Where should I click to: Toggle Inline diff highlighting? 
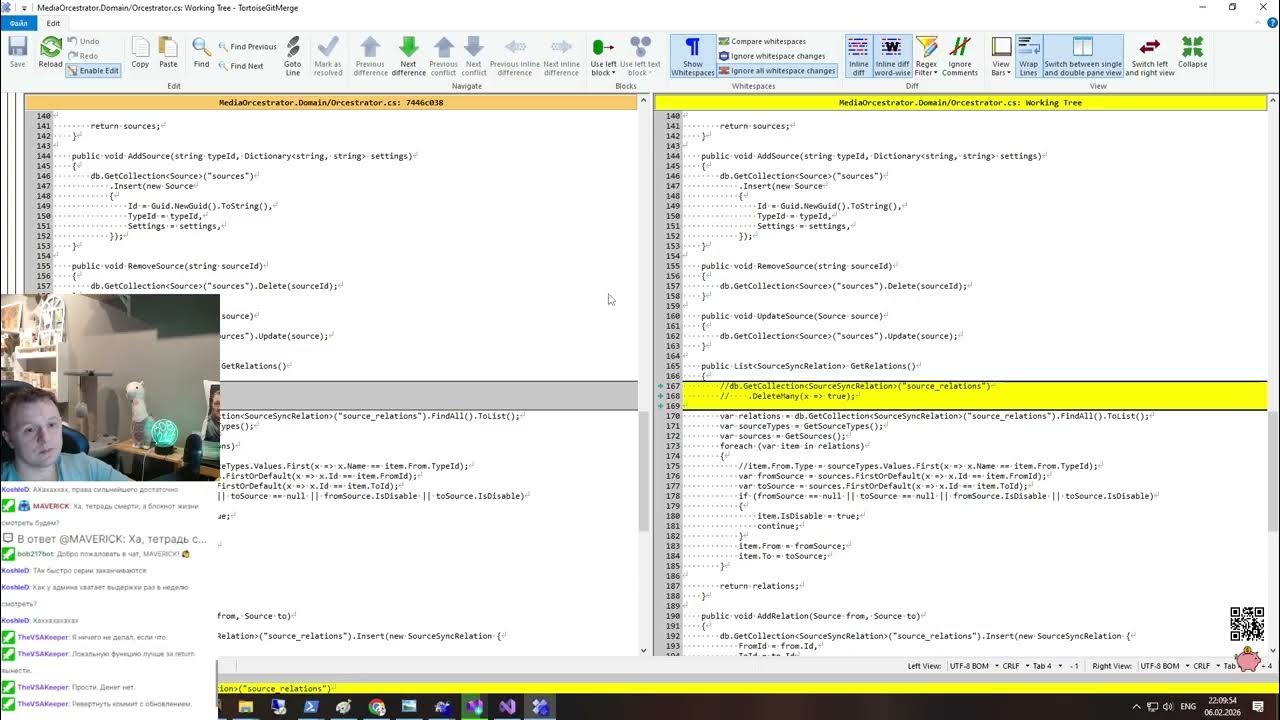click(x=858, y=56)
